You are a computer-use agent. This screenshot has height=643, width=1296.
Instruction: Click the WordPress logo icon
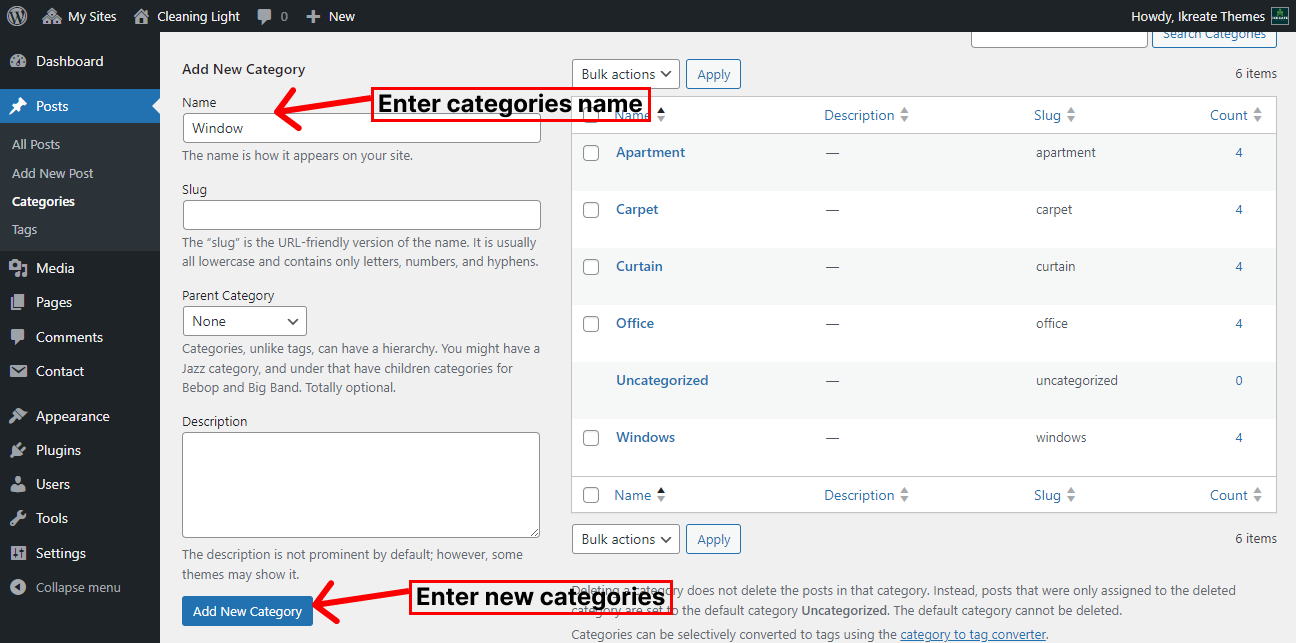tap(17, 16)
